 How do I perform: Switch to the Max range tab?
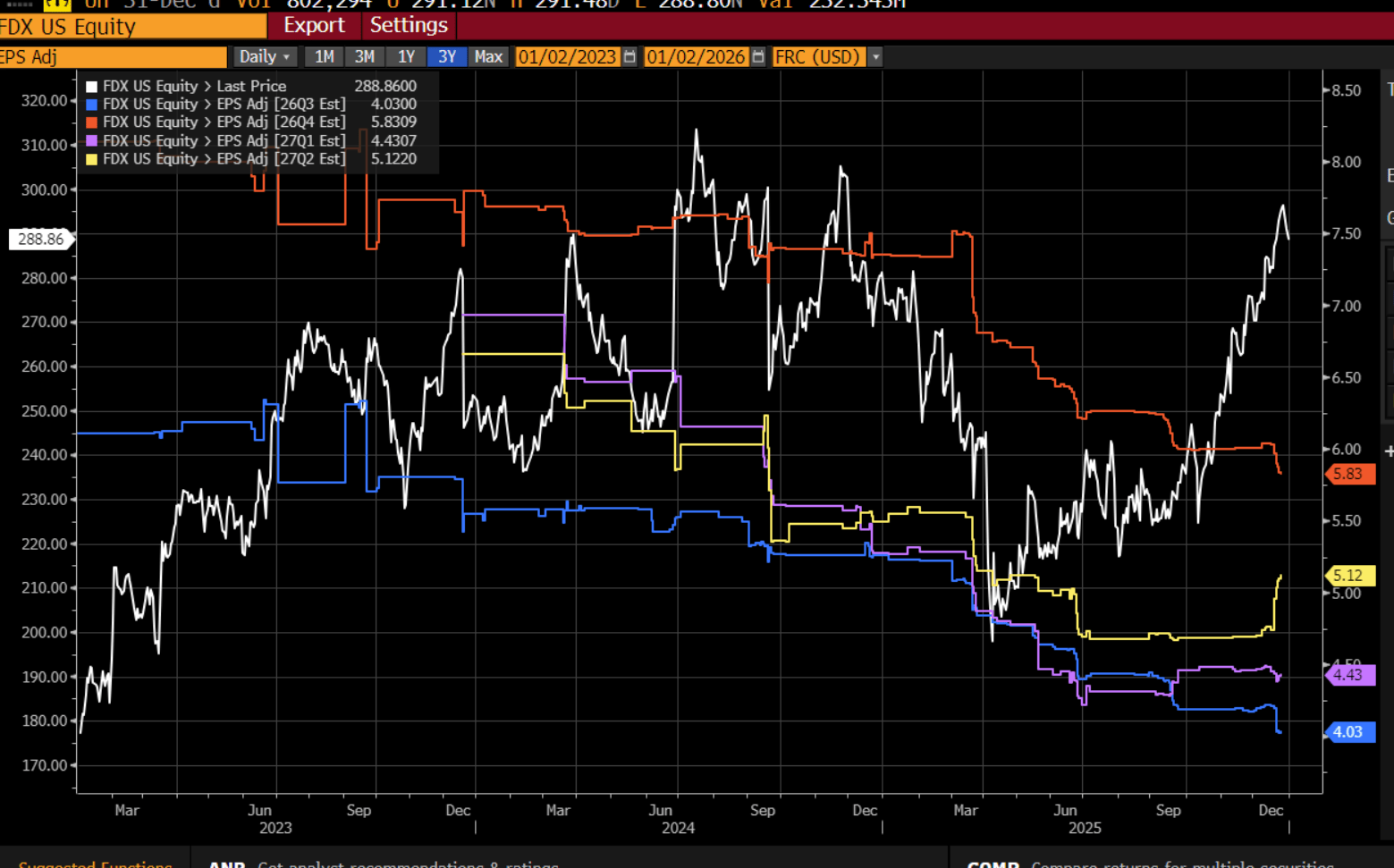coord(488,56)
